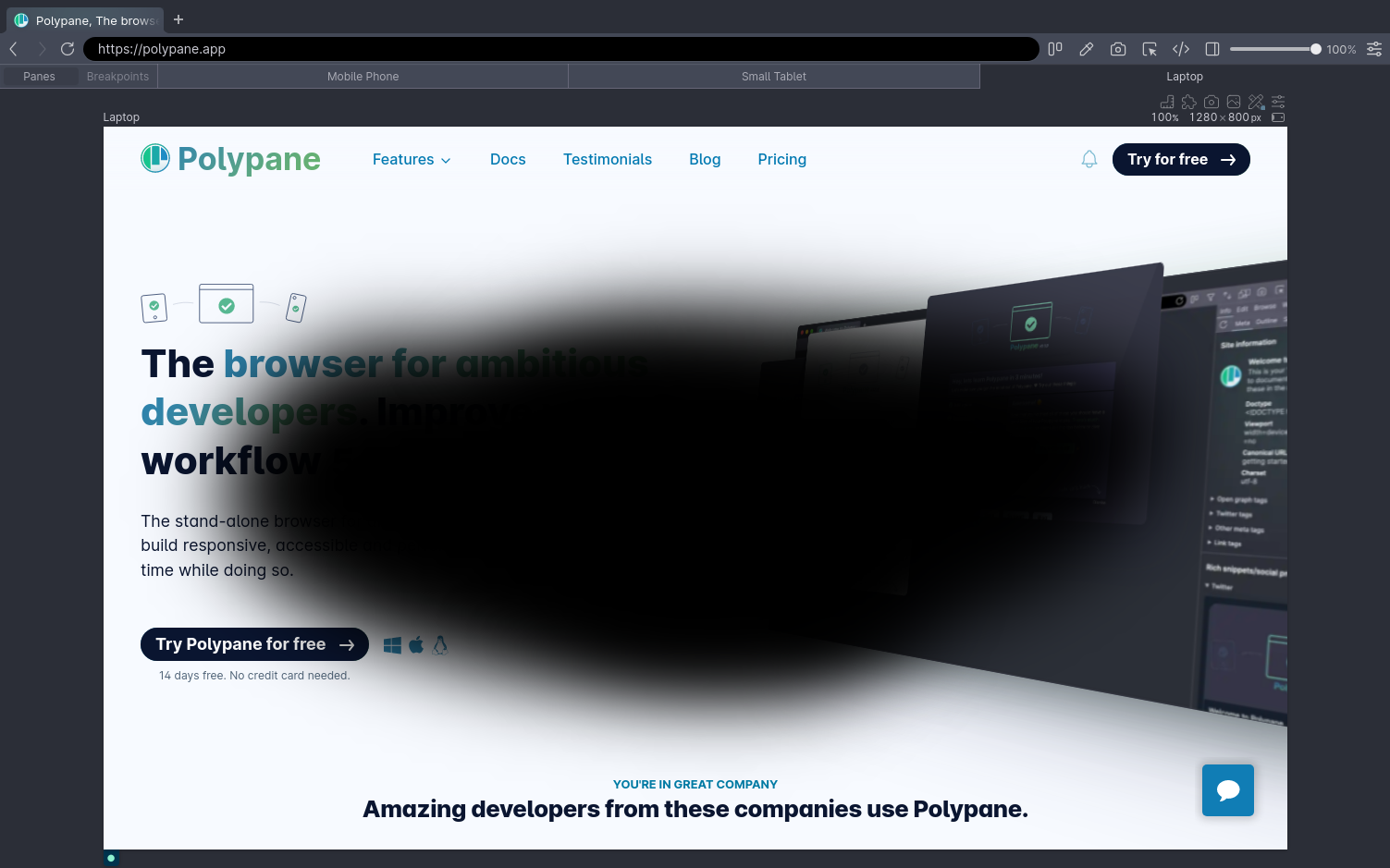The width and height of the screenshot is (1390, 868).
Task: Click the Laptop title above the pane
Action: pyautogui.click(x=121, y=117)
